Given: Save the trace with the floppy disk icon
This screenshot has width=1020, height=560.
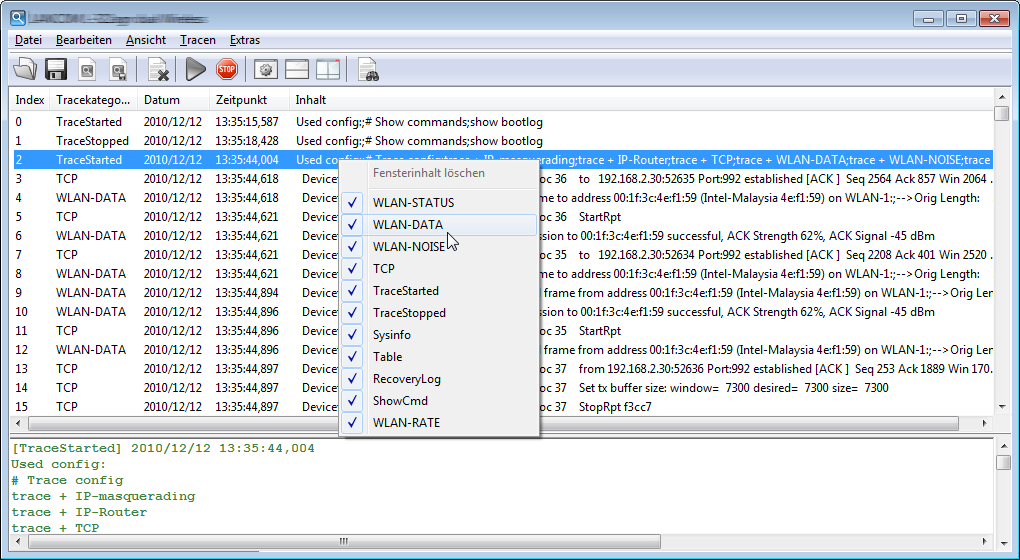Looking at the screenshot, I should tap(56, 69).
